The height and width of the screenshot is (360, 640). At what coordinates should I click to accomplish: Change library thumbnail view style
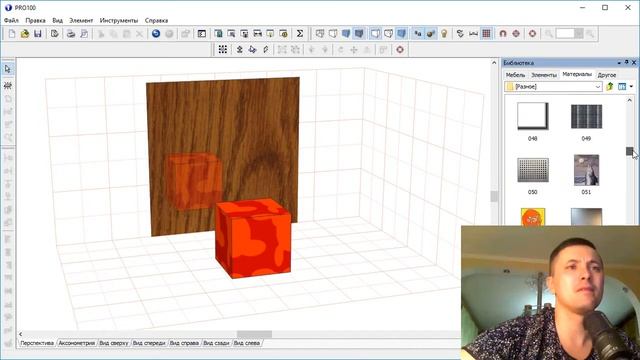[x=622, y=87]
